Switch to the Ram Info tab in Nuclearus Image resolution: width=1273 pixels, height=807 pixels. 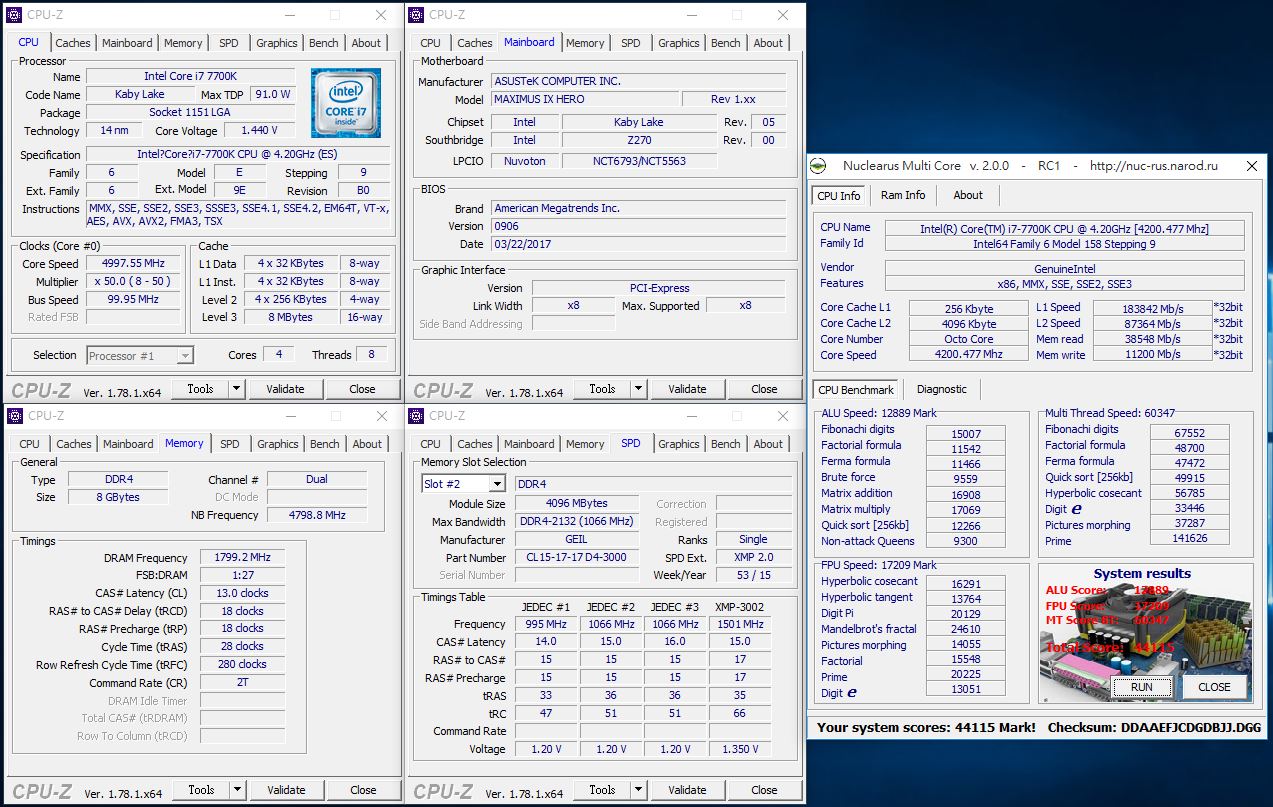[x=903, y=195]
